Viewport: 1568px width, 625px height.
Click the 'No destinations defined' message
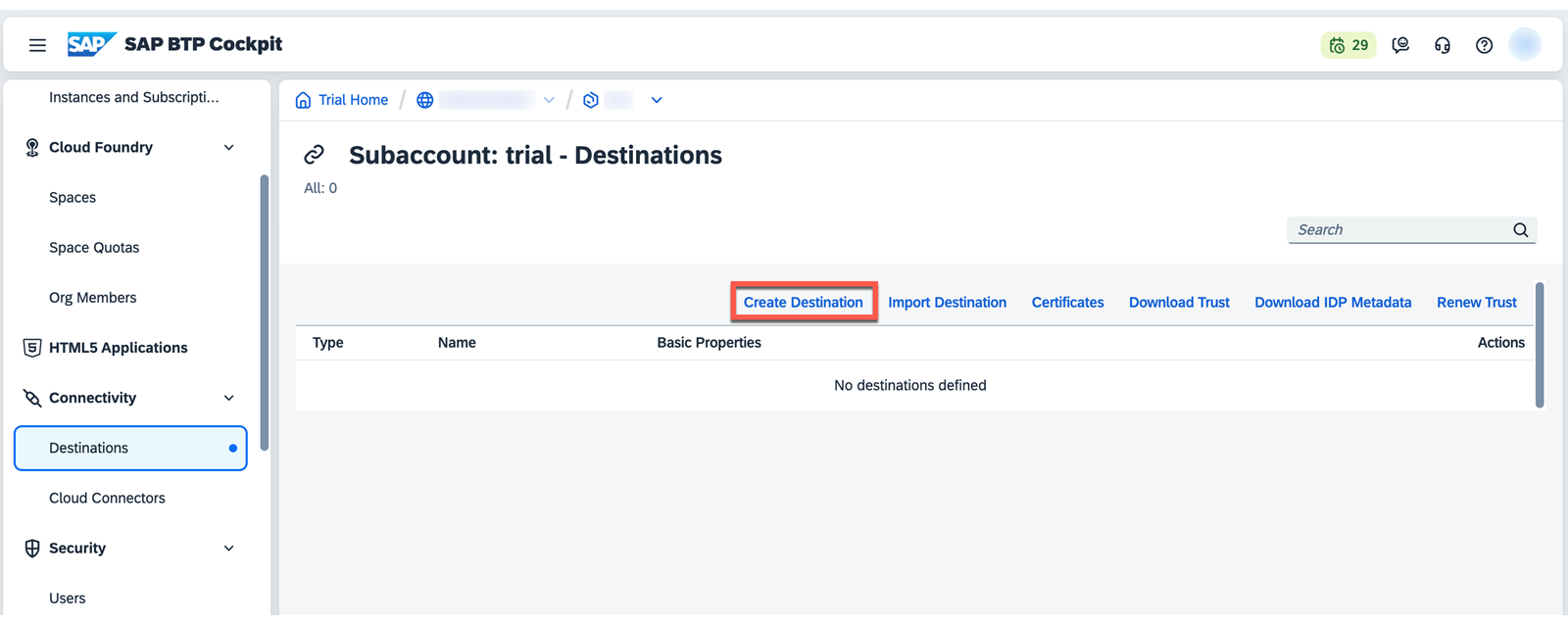(x=910, y=385)
